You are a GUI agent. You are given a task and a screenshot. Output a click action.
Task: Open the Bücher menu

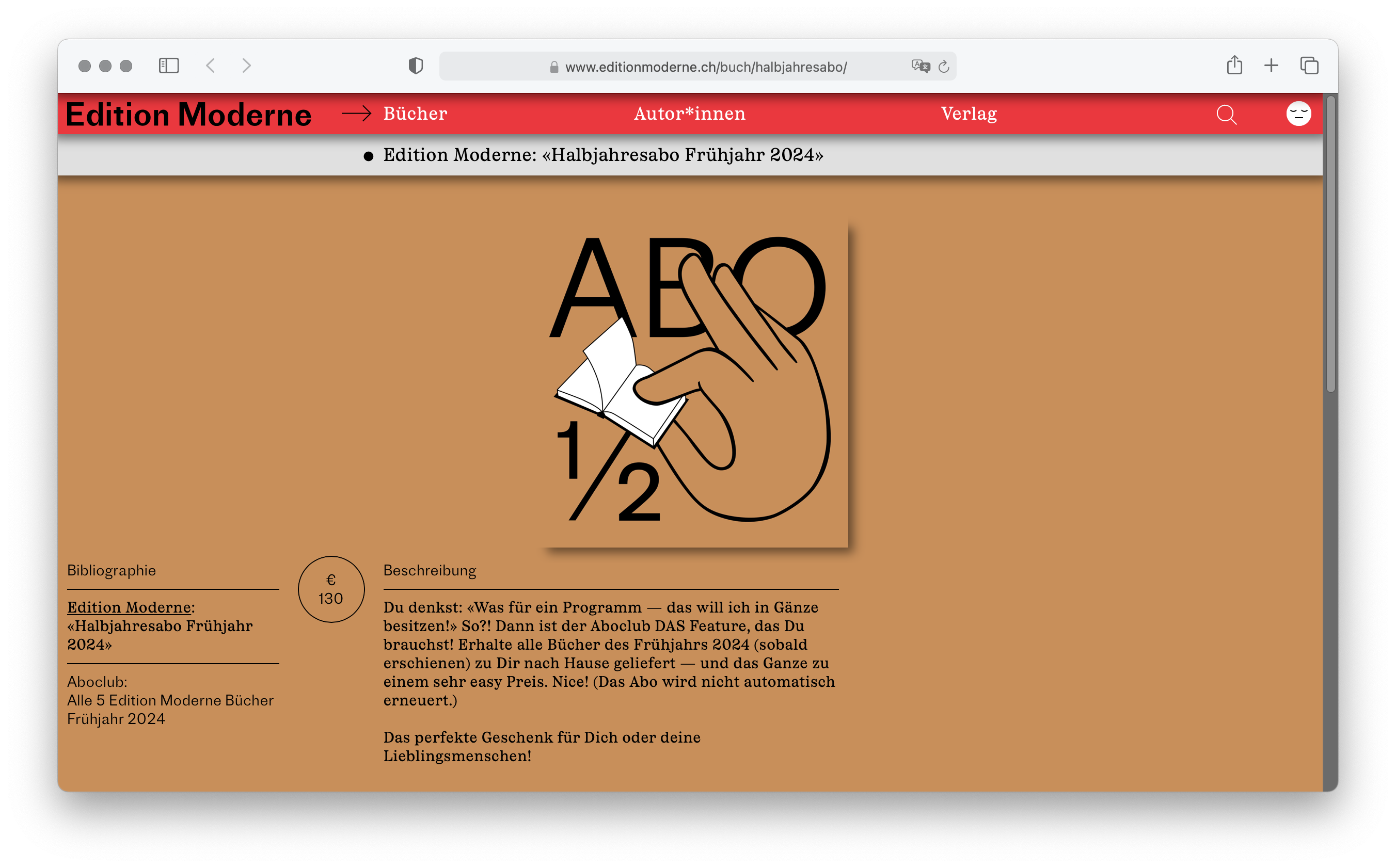[x=415, y=114]
